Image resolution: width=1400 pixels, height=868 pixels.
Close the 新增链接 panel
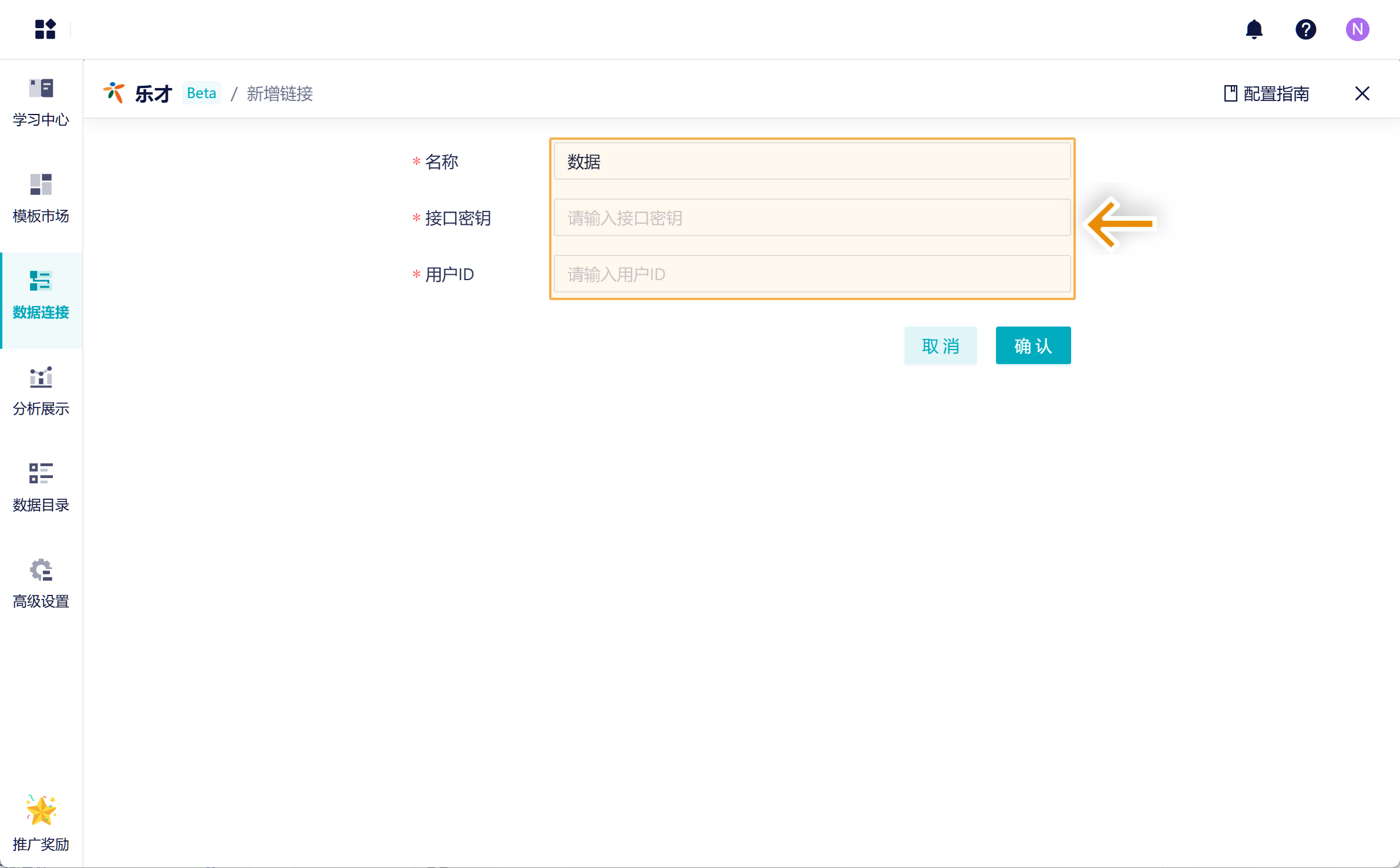pyautogui.click(x=1362, y=93)
